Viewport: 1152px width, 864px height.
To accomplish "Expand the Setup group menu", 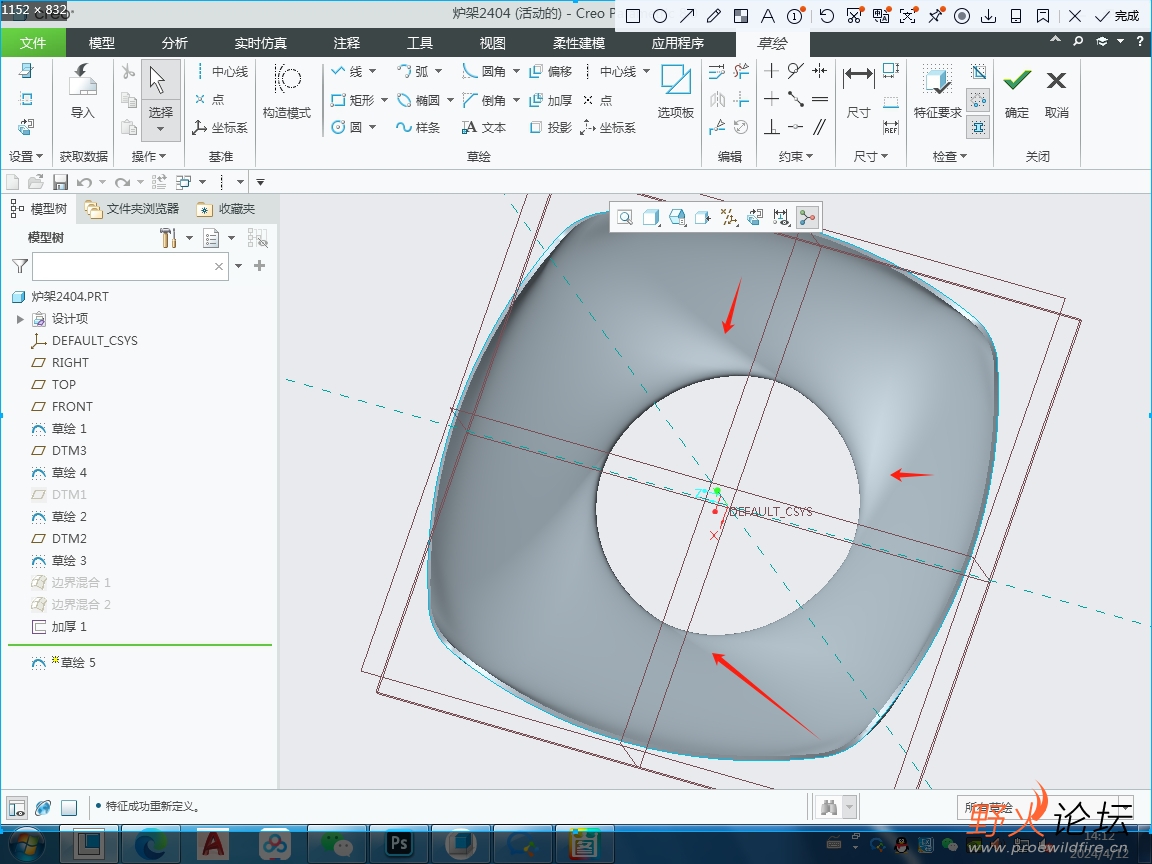I will (26, 156).
